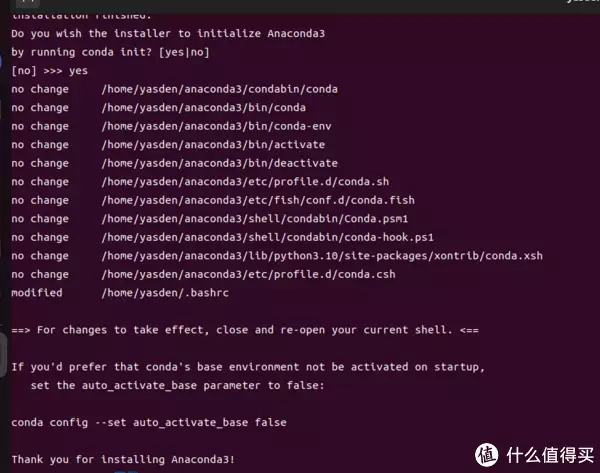This screenshot has width=600, height=473.
Task: Click the xontrib/conda.xsh path line
Action: click(x=322, y=256)
